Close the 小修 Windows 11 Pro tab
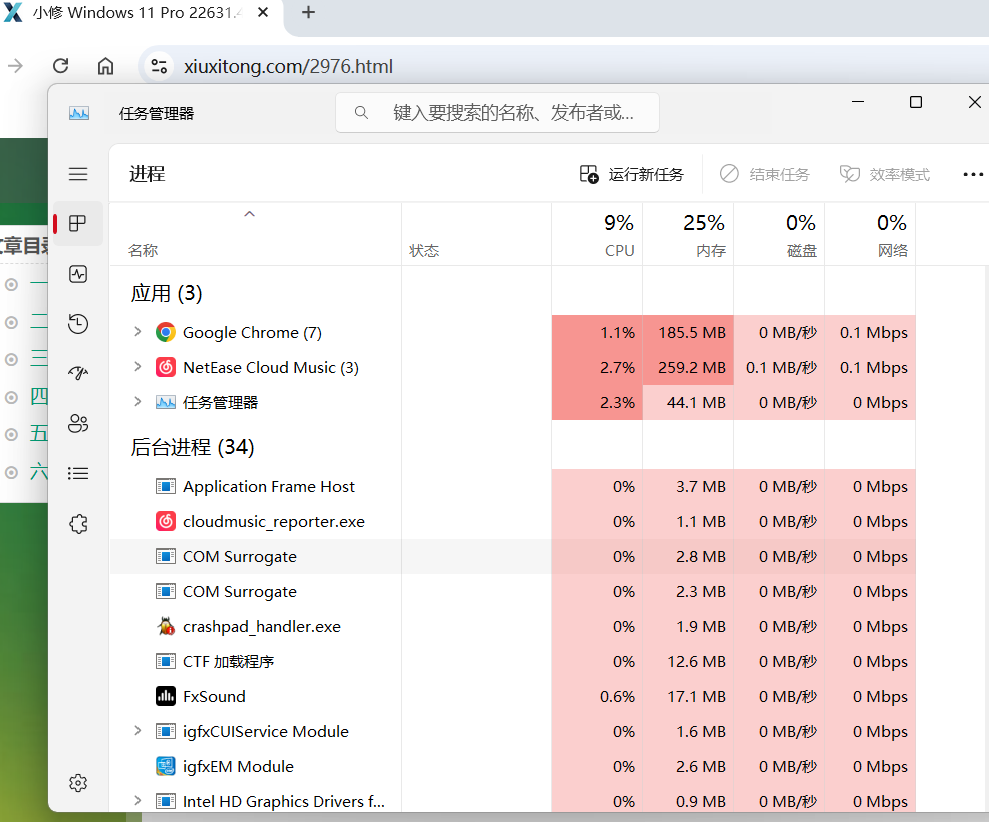Viewport: 989px width, 822px height. 263,13
